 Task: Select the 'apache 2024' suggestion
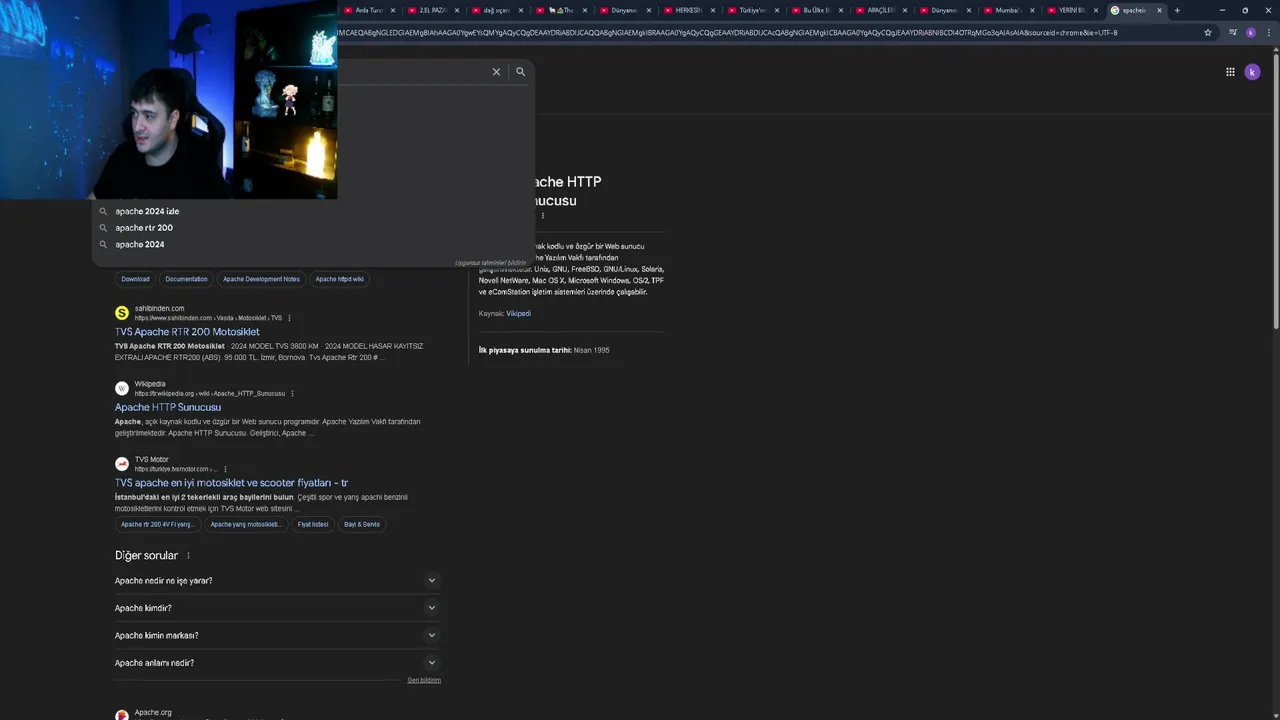click(140, 244)
